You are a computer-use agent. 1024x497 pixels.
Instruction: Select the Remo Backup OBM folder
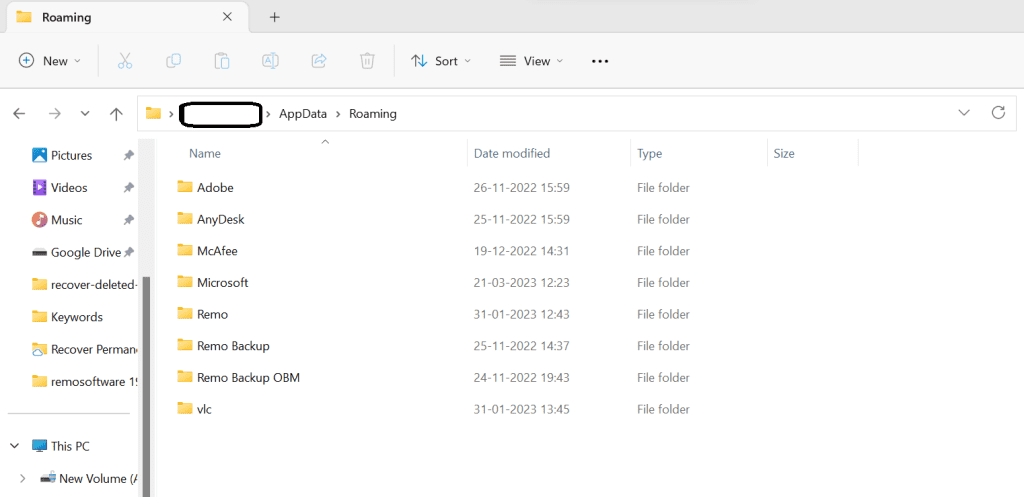tap(248, 378)
